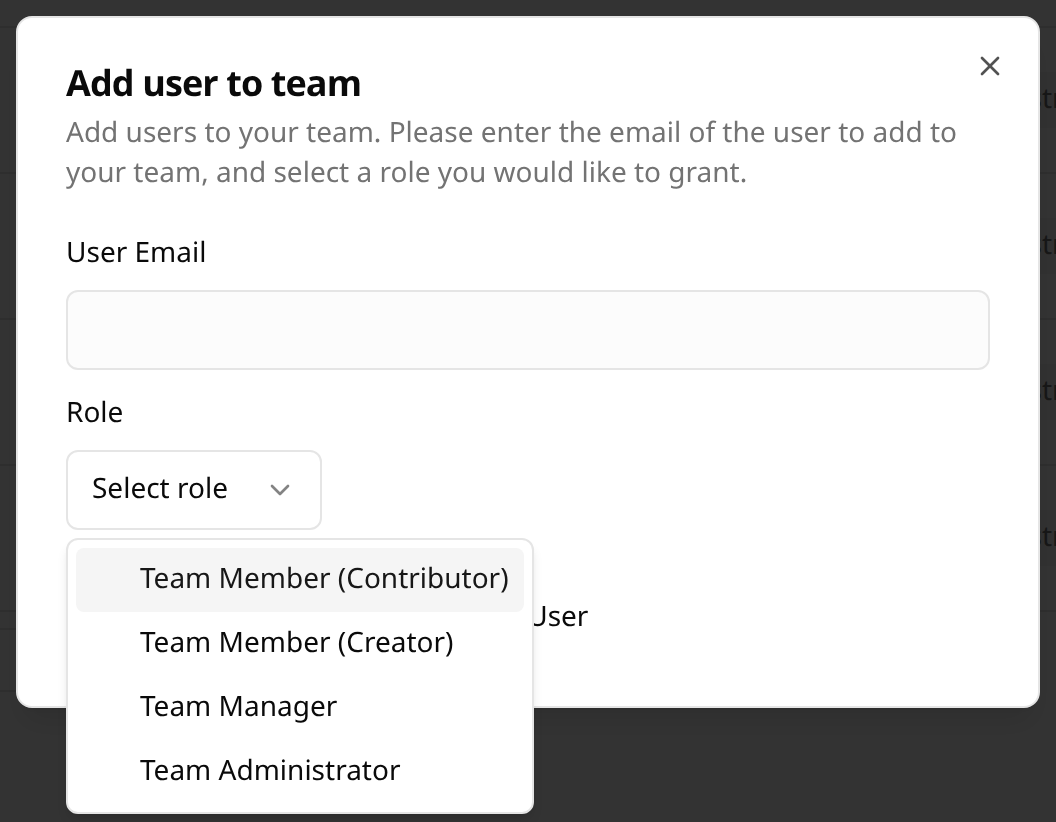The image size is (1056, 822).
Task: Click the Role label above dropdown
Action: coord(95,412)
